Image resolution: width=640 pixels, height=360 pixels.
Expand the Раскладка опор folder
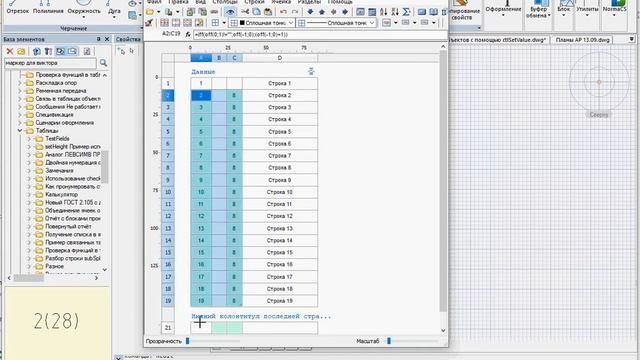click(x=20, y=83)
